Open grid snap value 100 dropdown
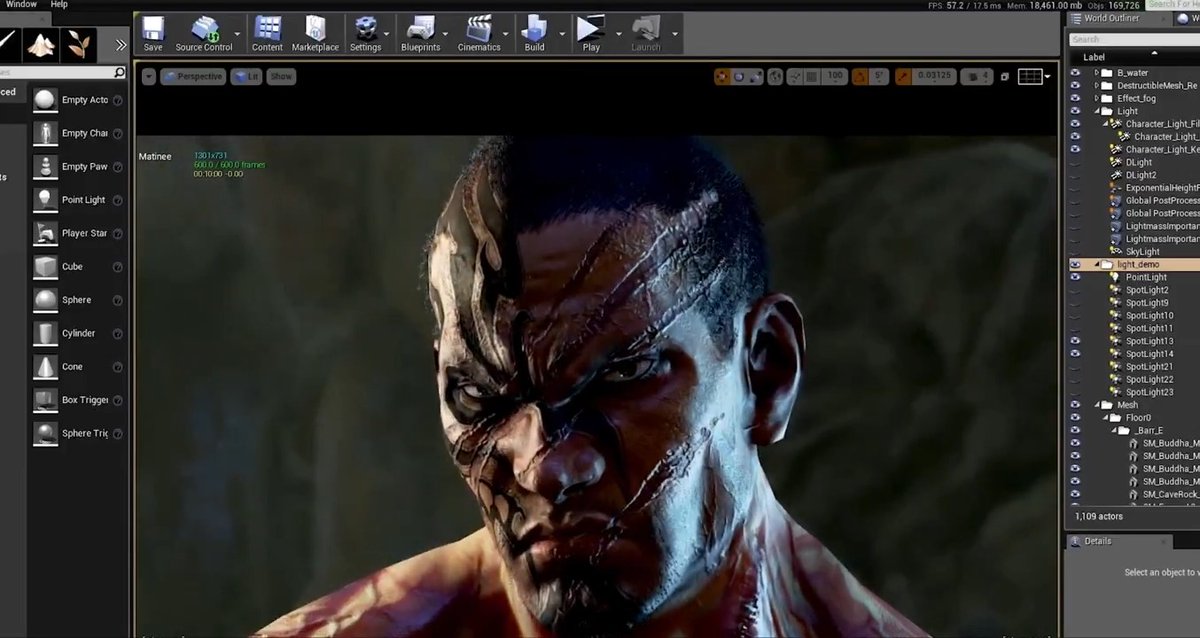Screen dimensions: 1200x638 pos(835,76)
